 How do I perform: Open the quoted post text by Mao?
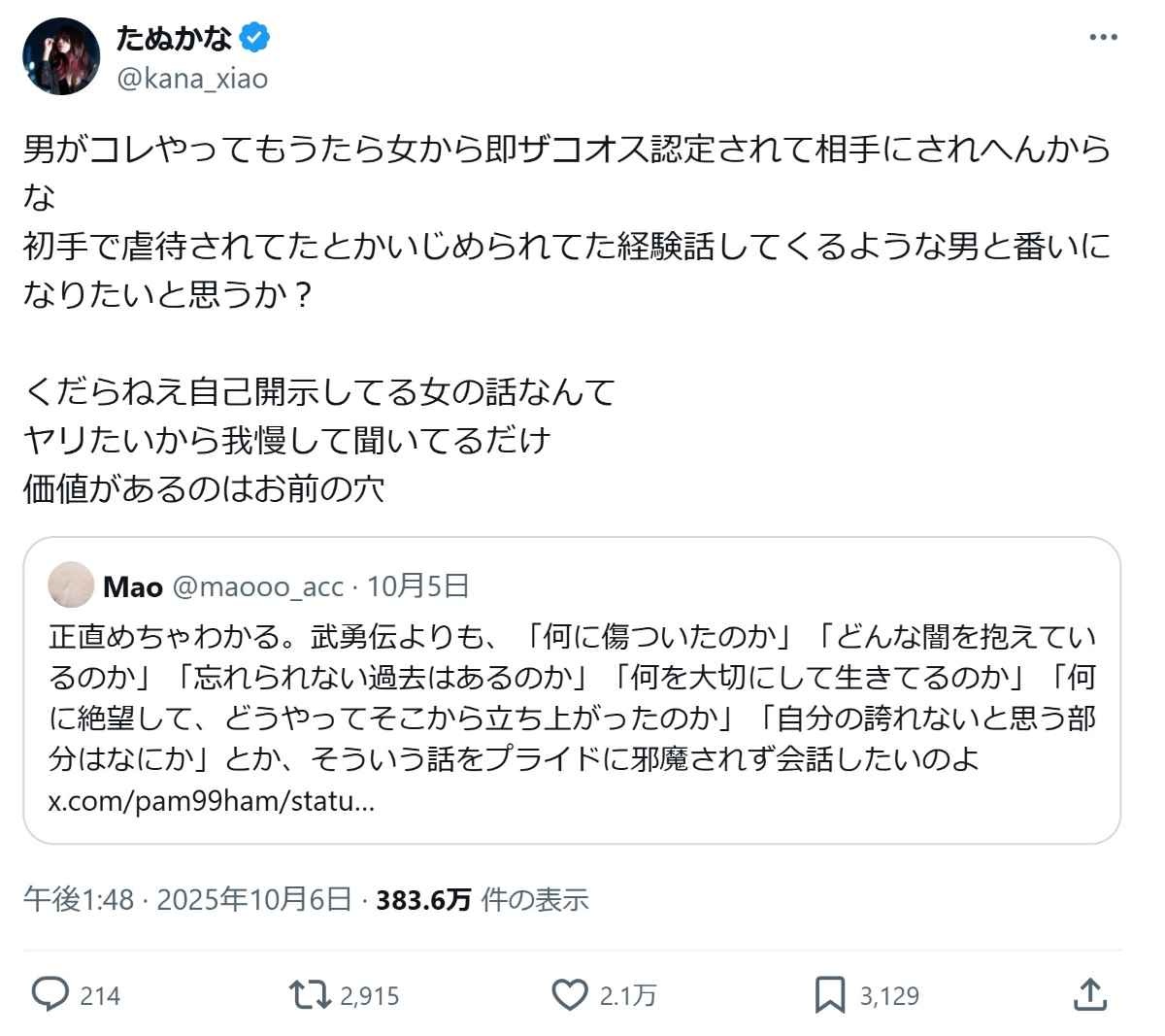click(572, 697)
